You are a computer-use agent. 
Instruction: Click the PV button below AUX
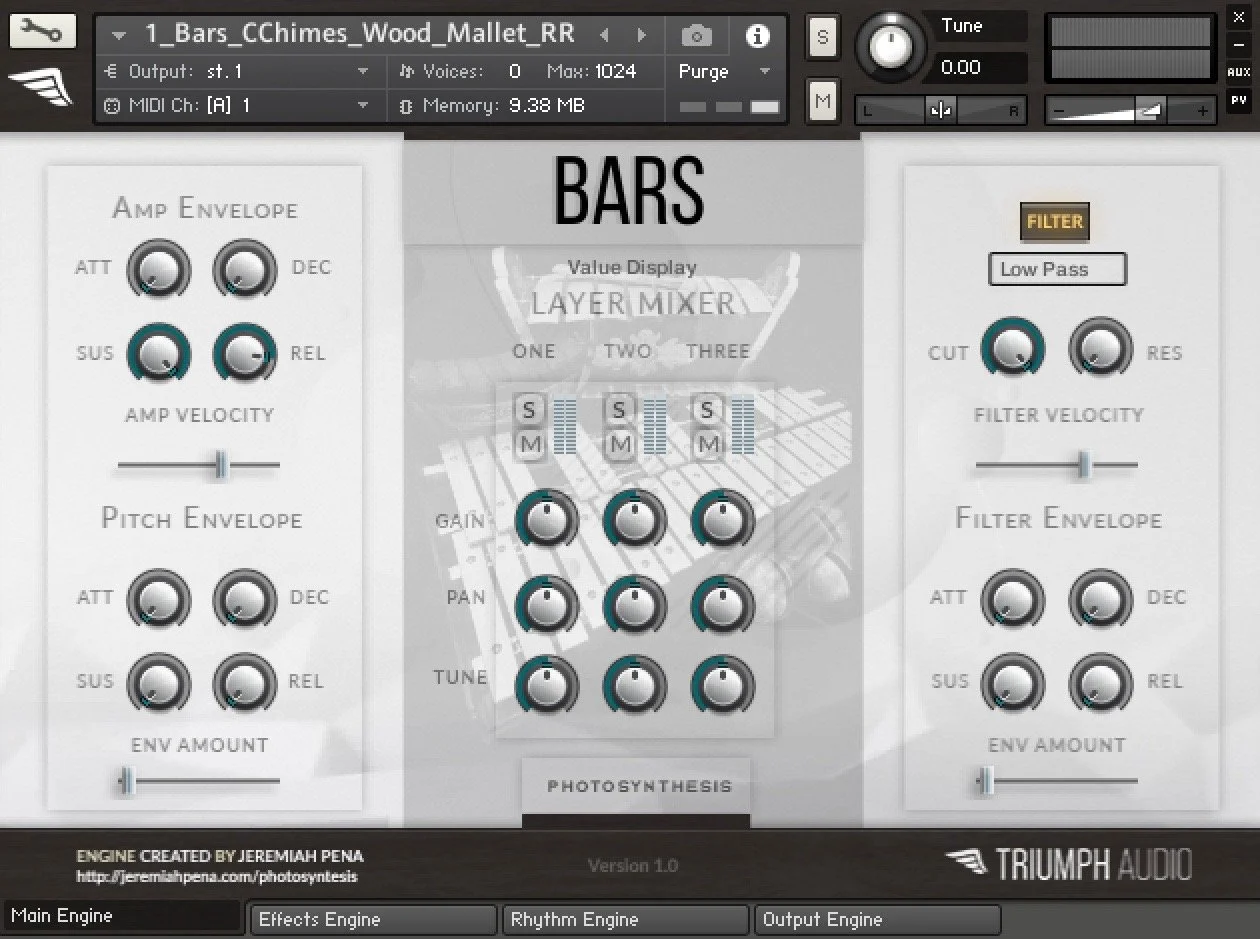pyautogui.click(x=1240, y=100)
